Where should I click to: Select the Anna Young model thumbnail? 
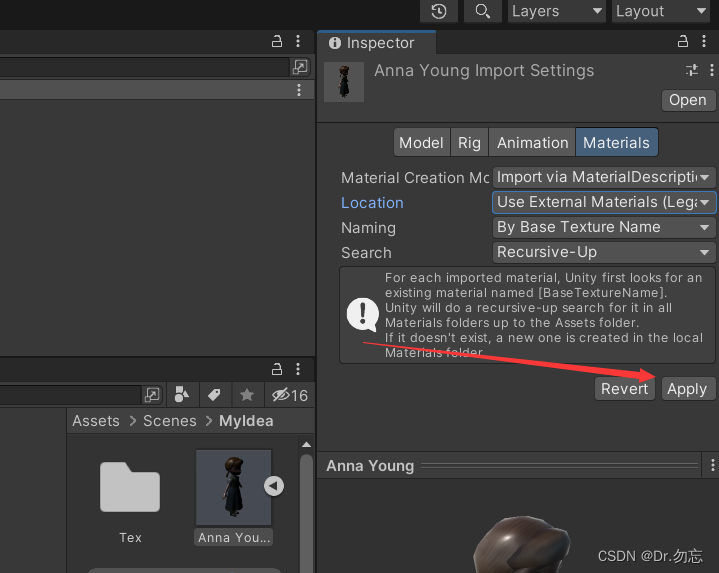tap(234, 487)
